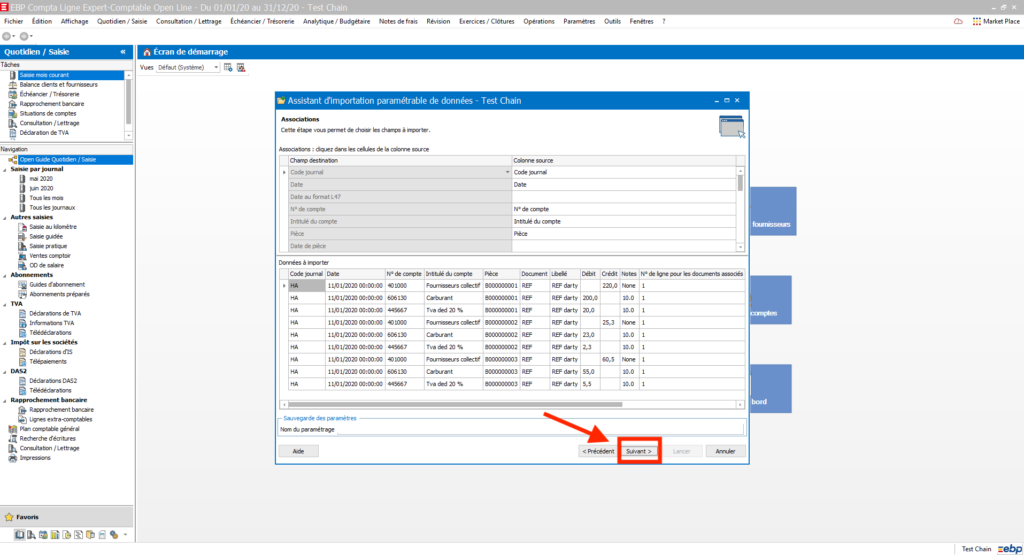Open Saisie mois courant task
This screenshot has height=555, width=1024.
(44, 75)
